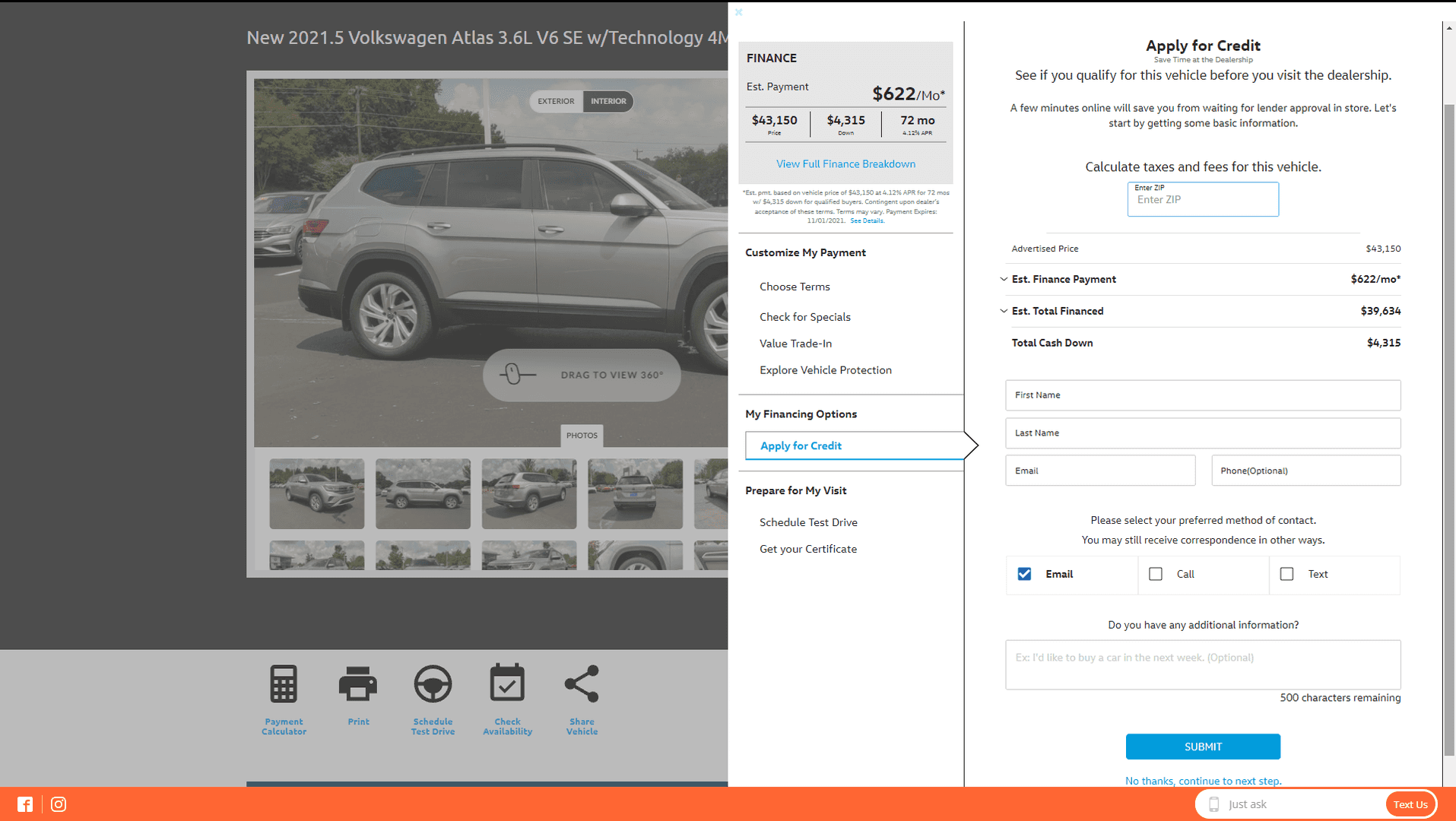The image size is (1456, 821).
Task: Click the $622/Mo estimated payment text
Action: tap(909, 94)
